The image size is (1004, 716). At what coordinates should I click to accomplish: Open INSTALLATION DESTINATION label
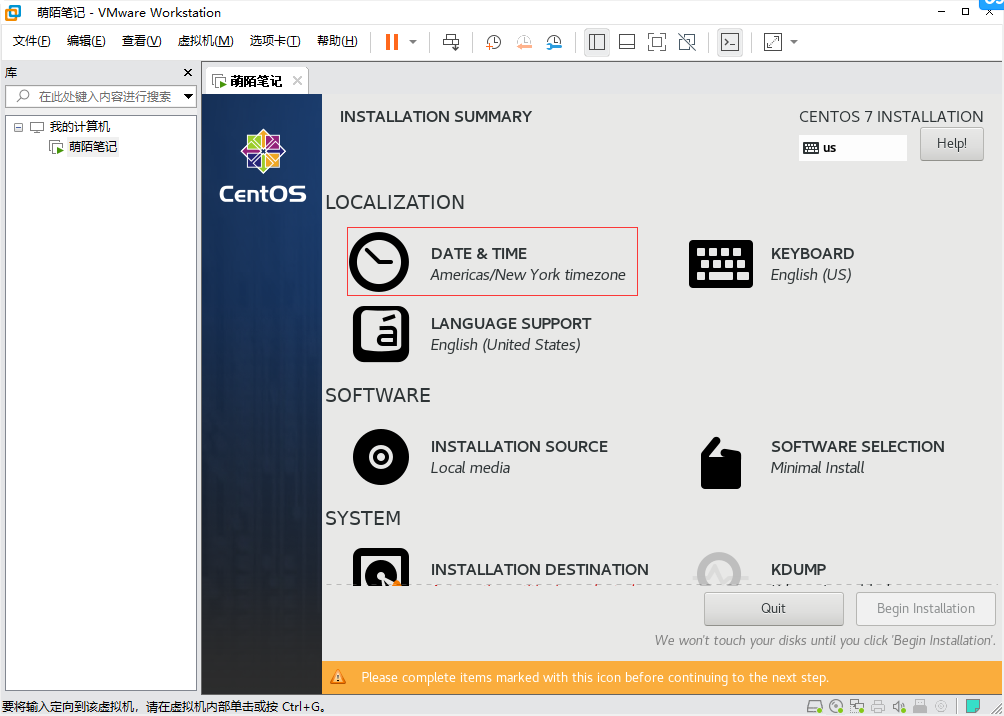(539, 570)
